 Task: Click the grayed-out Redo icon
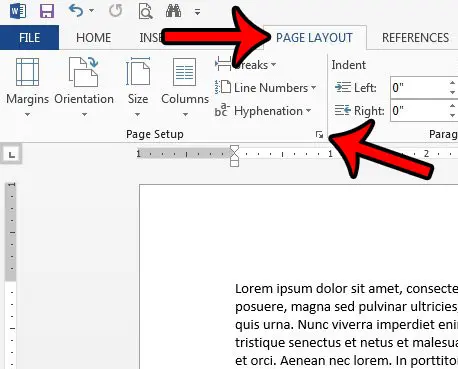[x=116, y=11]
